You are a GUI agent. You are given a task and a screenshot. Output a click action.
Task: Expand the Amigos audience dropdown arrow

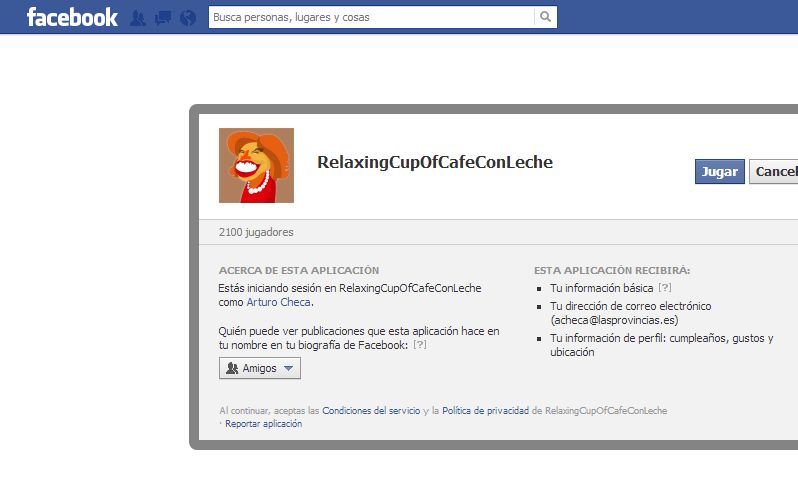289,368
